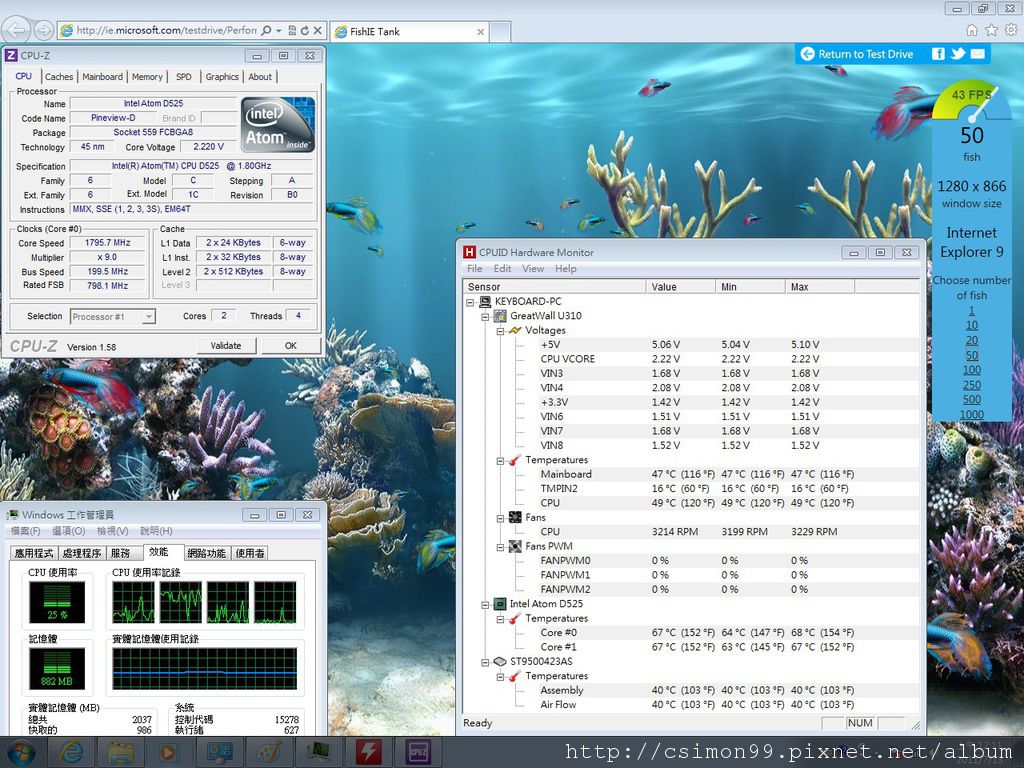Image resolution: width=1024 pixels, height=768 pixels.
Task: Switch to the Mainboard tab in CPU-Z
Action: (x=102, y=77)
